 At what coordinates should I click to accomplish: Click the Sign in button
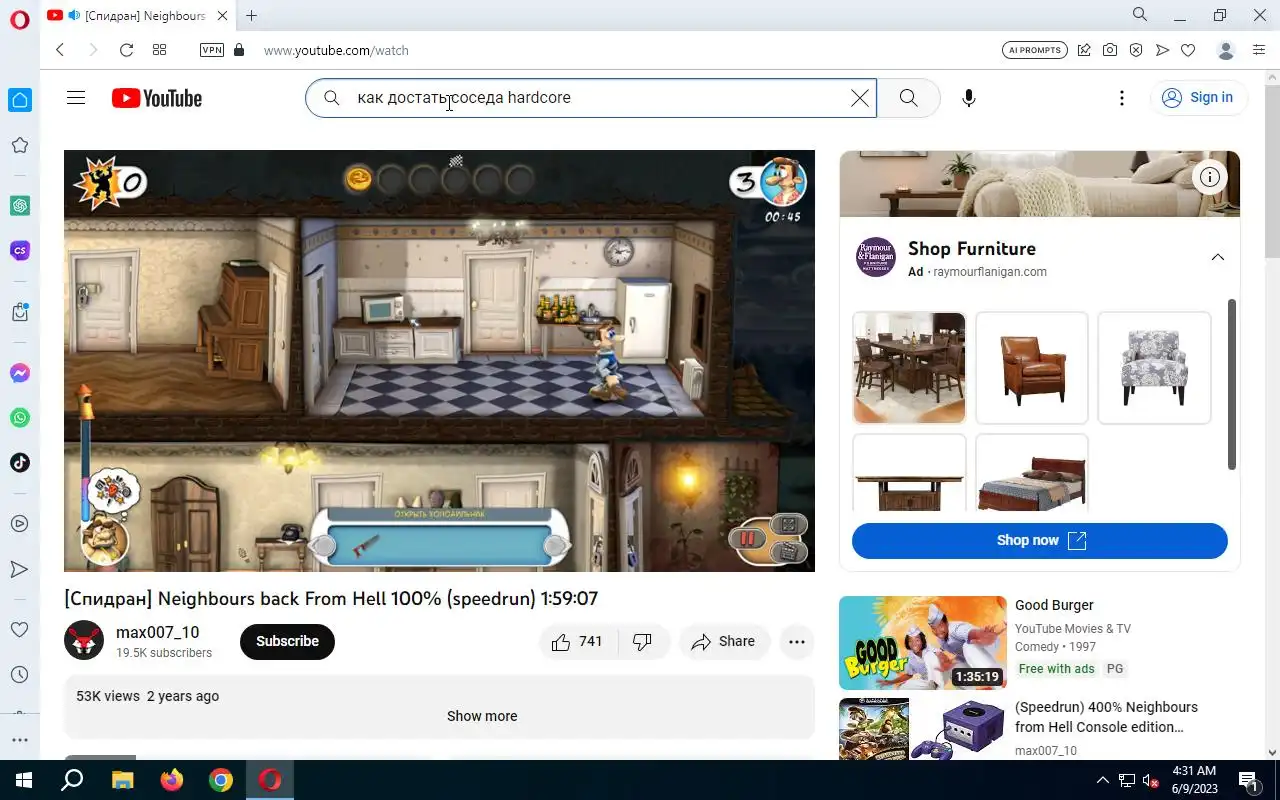point(1198,98)
